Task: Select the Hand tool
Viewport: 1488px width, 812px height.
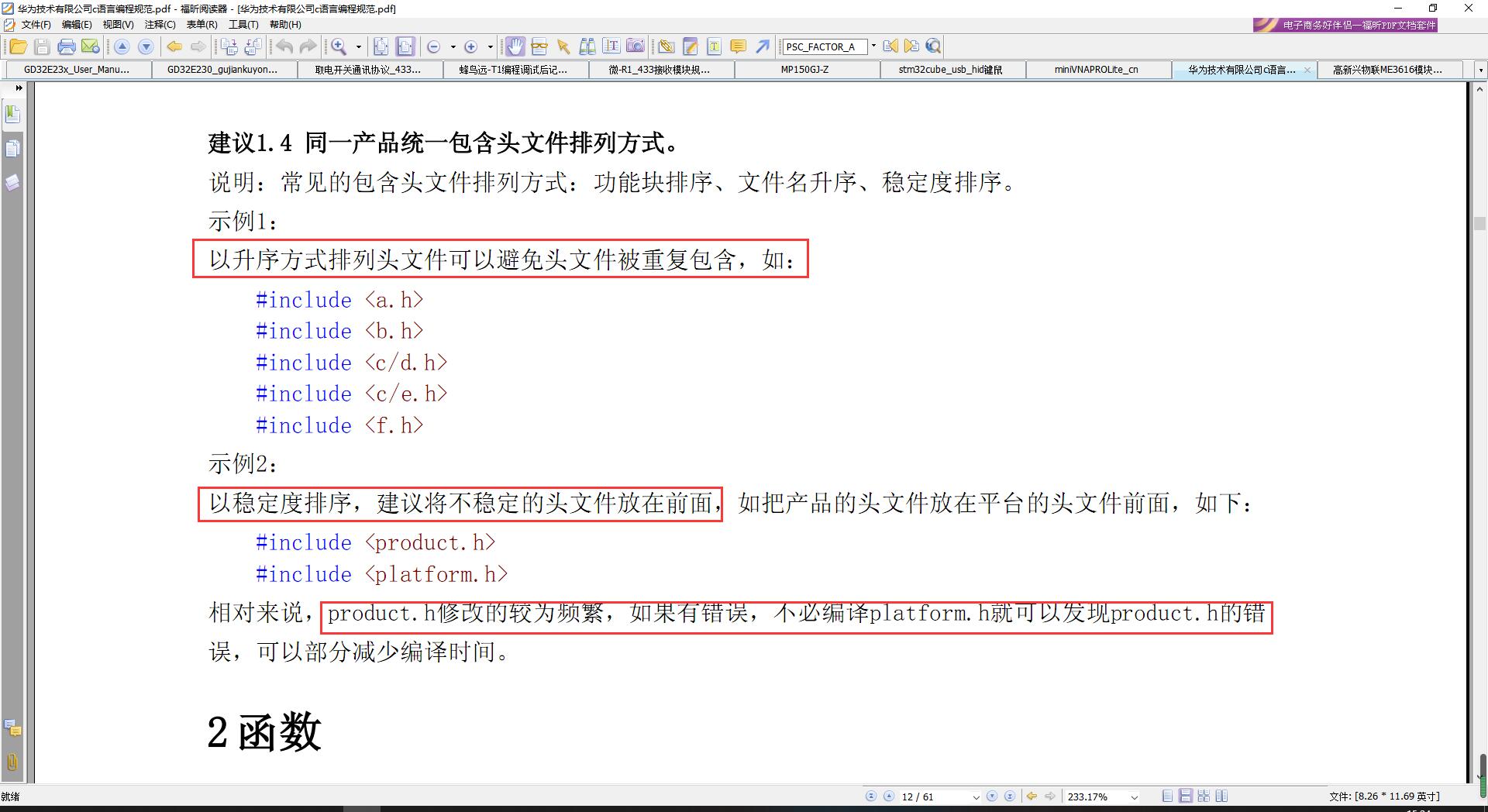Action: pos(515,46)
